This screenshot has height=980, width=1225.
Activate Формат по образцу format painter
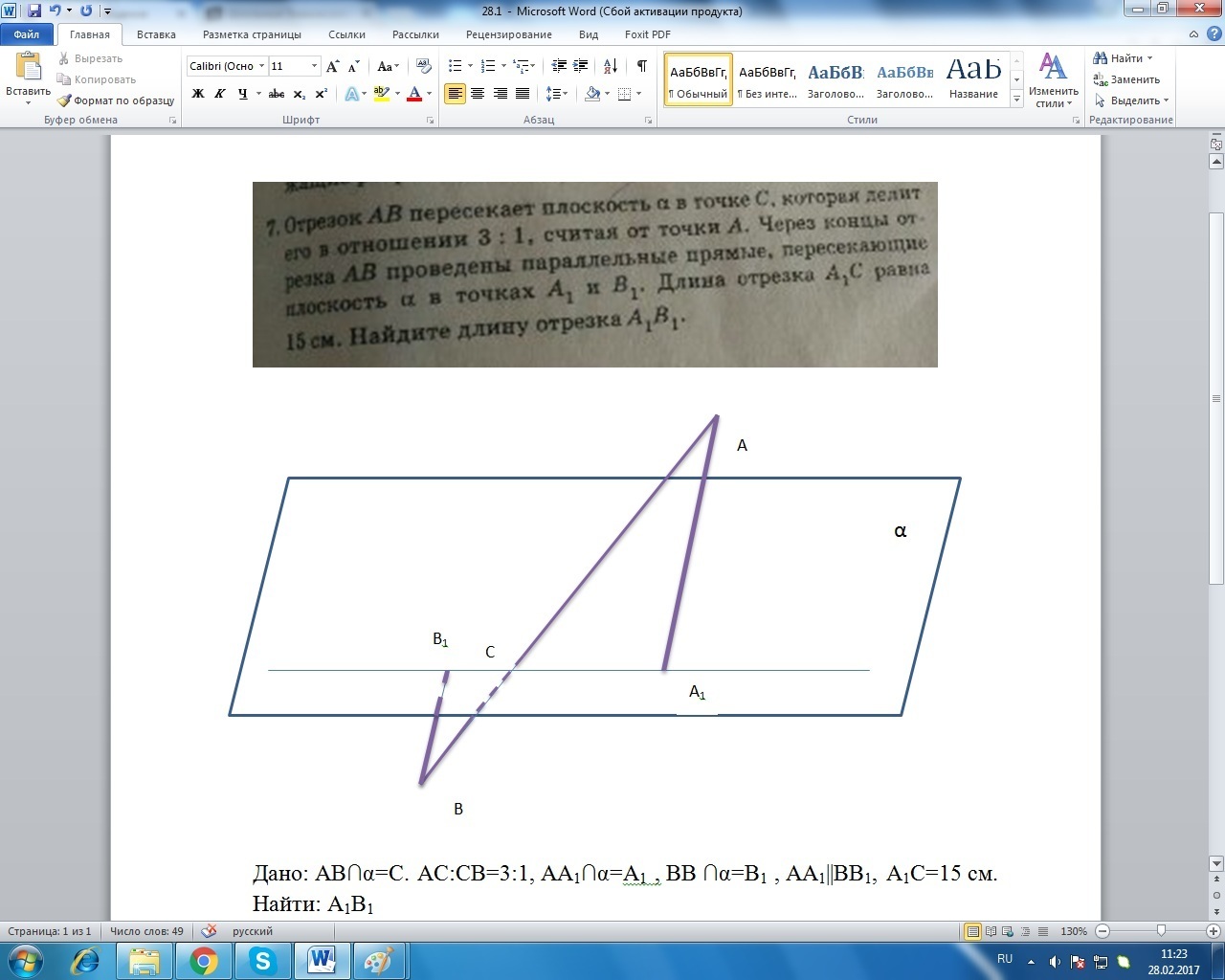115,100
